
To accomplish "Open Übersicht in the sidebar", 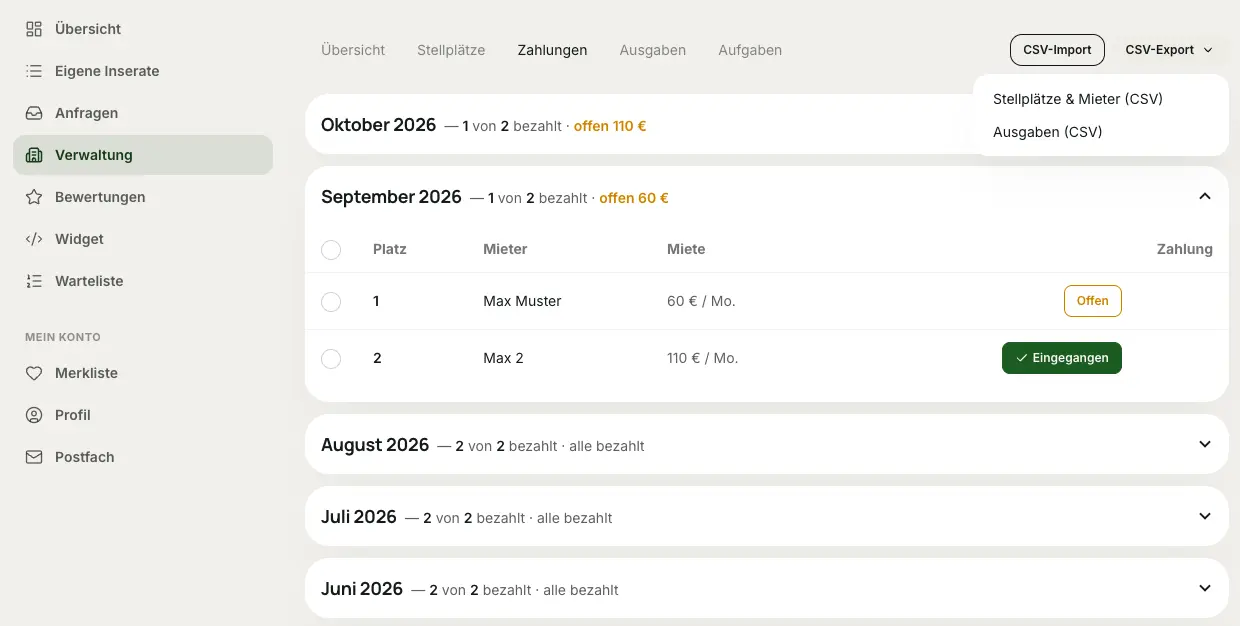I will coord(143,29).
